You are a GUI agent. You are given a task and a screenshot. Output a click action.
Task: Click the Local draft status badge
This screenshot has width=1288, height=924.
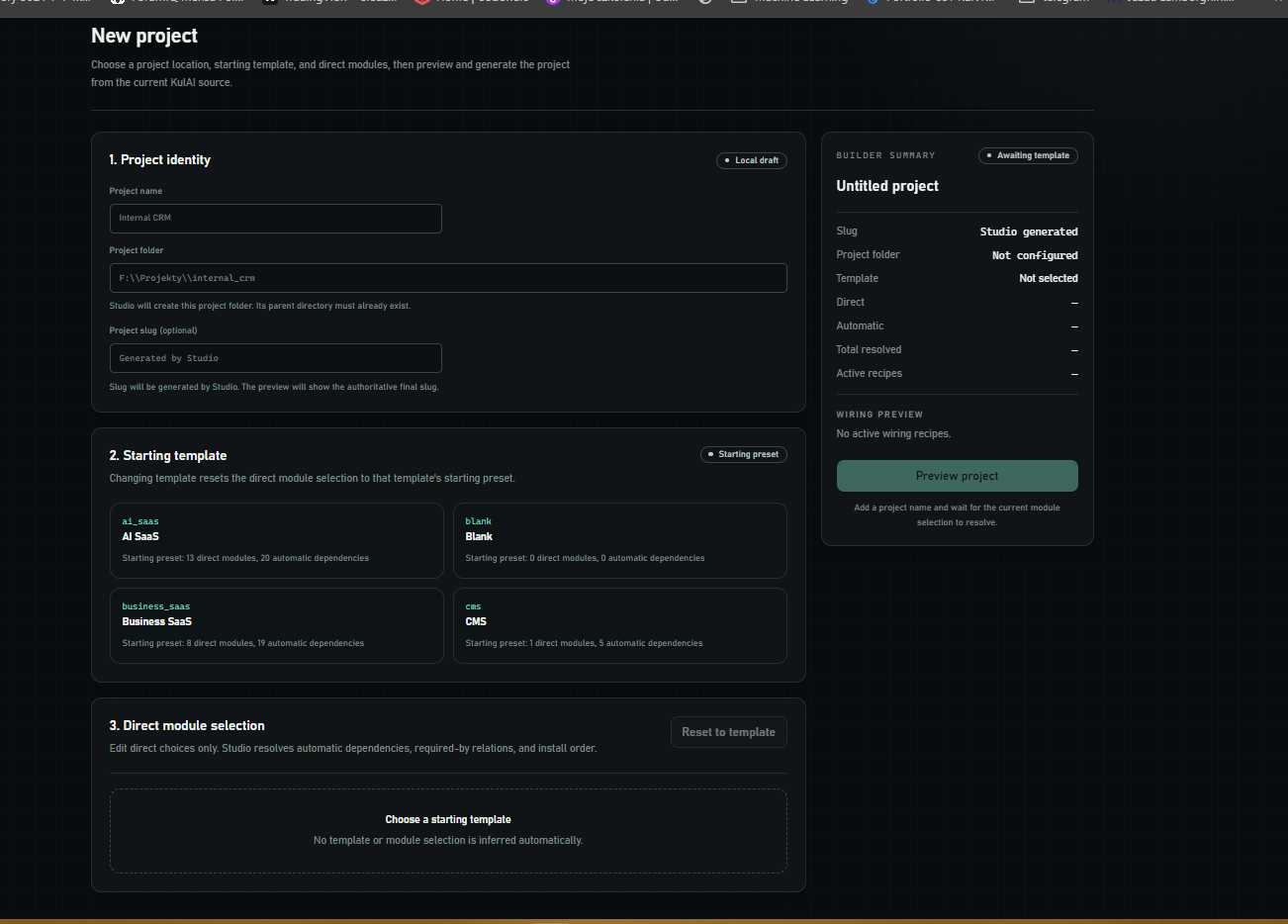(x=751, y=160)
